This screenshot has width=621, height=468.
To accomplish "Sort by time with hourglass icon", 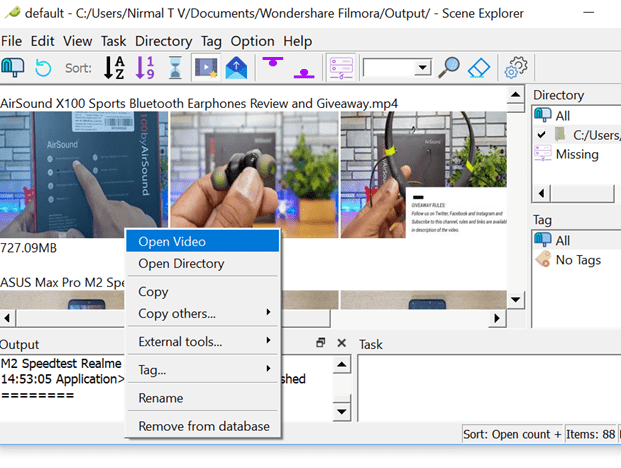I will pyautogui.click(x=175, y=68).
